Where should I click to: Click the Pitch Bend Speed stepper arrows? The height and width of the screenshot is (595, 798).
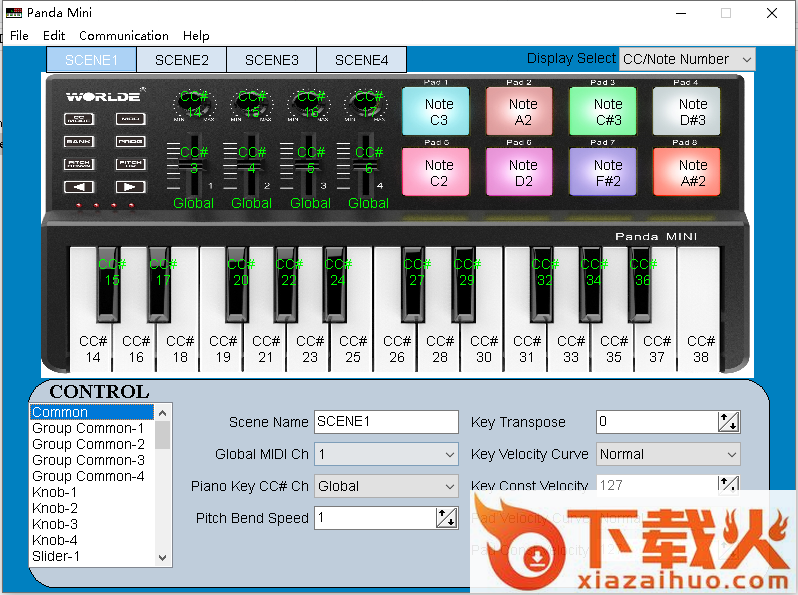[446, 518]
